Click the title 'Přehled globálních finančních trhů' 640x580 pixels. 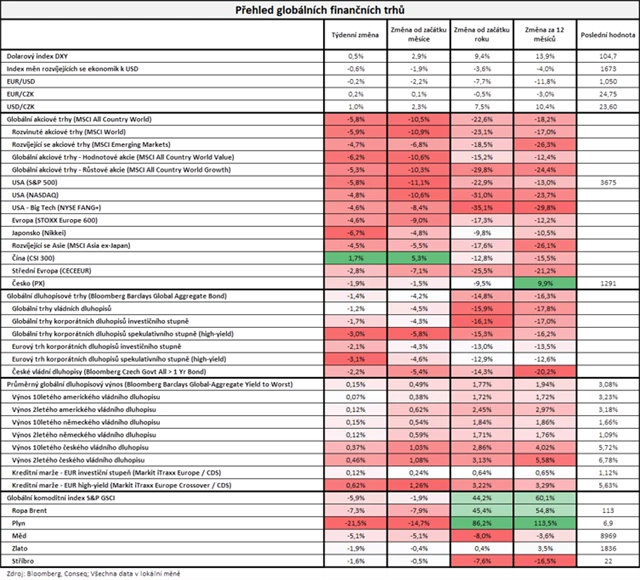click(321, 10)
